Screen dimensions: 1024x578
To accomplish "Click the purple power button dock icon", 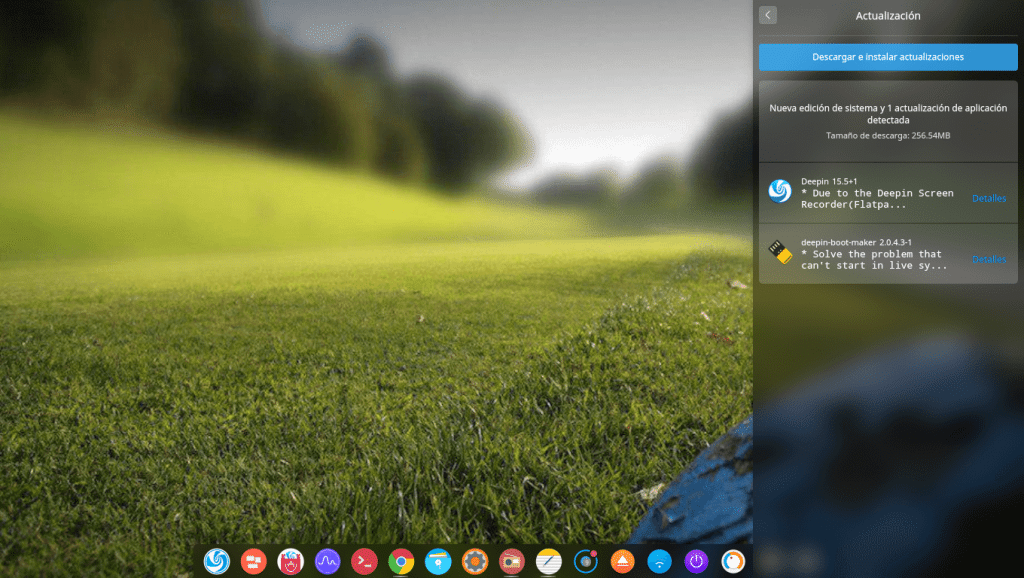I will [x=696, y=562].
